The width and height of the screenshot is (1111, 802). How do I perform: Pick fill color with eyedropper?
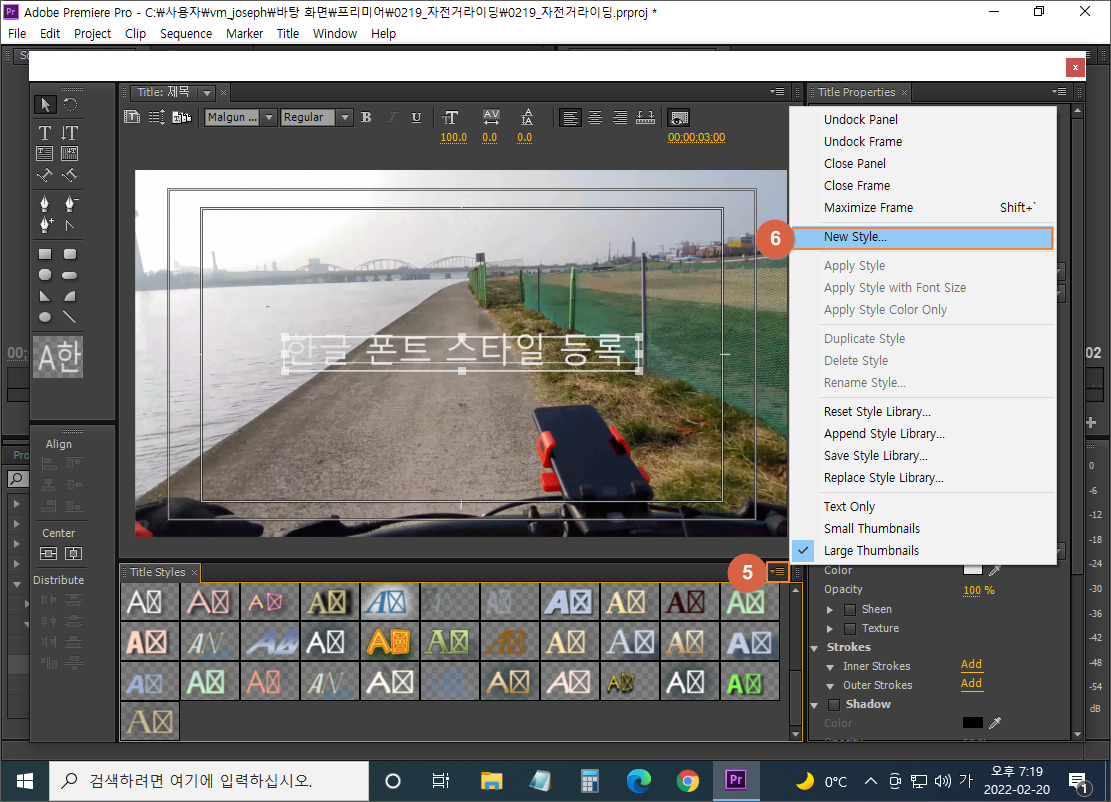(996, 570)
